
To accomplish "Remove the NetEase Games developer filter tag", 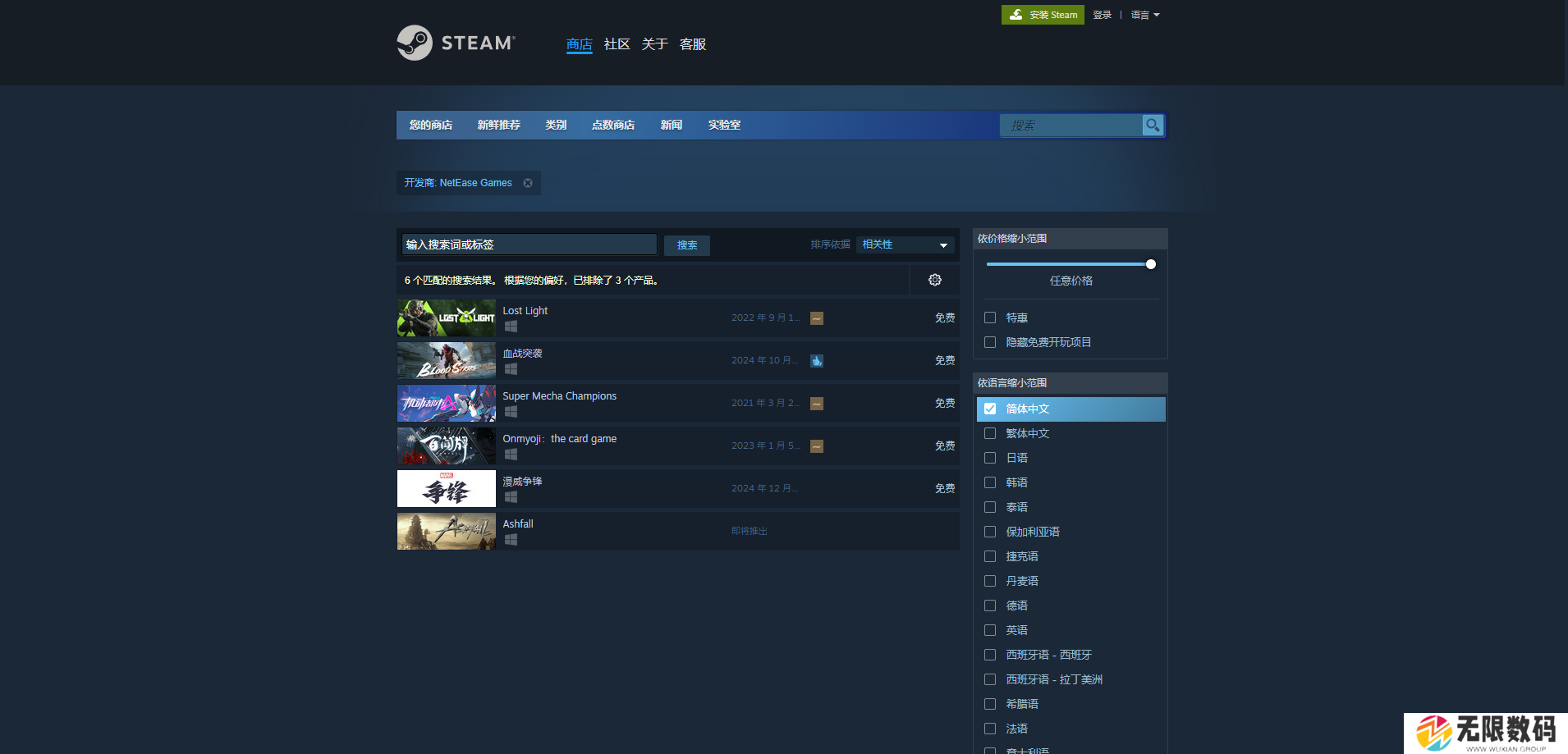I will point(528,183).
